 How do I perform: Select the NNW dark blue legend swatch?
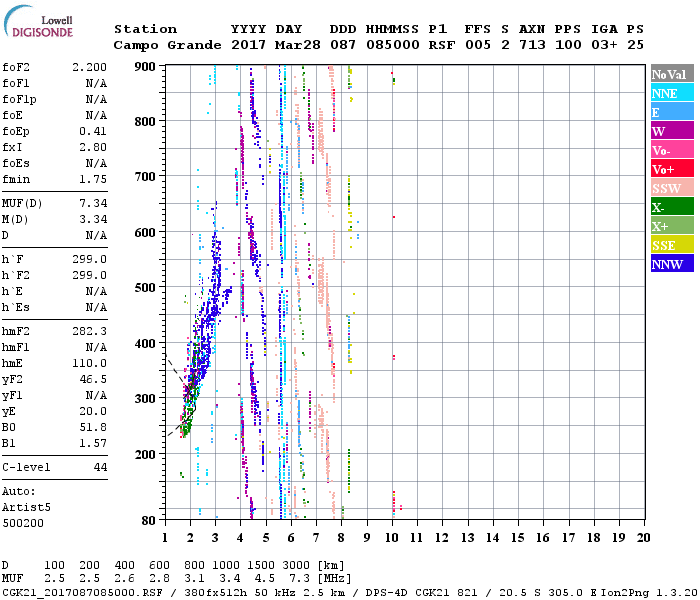pyautogui.click(x=672, y=263)
